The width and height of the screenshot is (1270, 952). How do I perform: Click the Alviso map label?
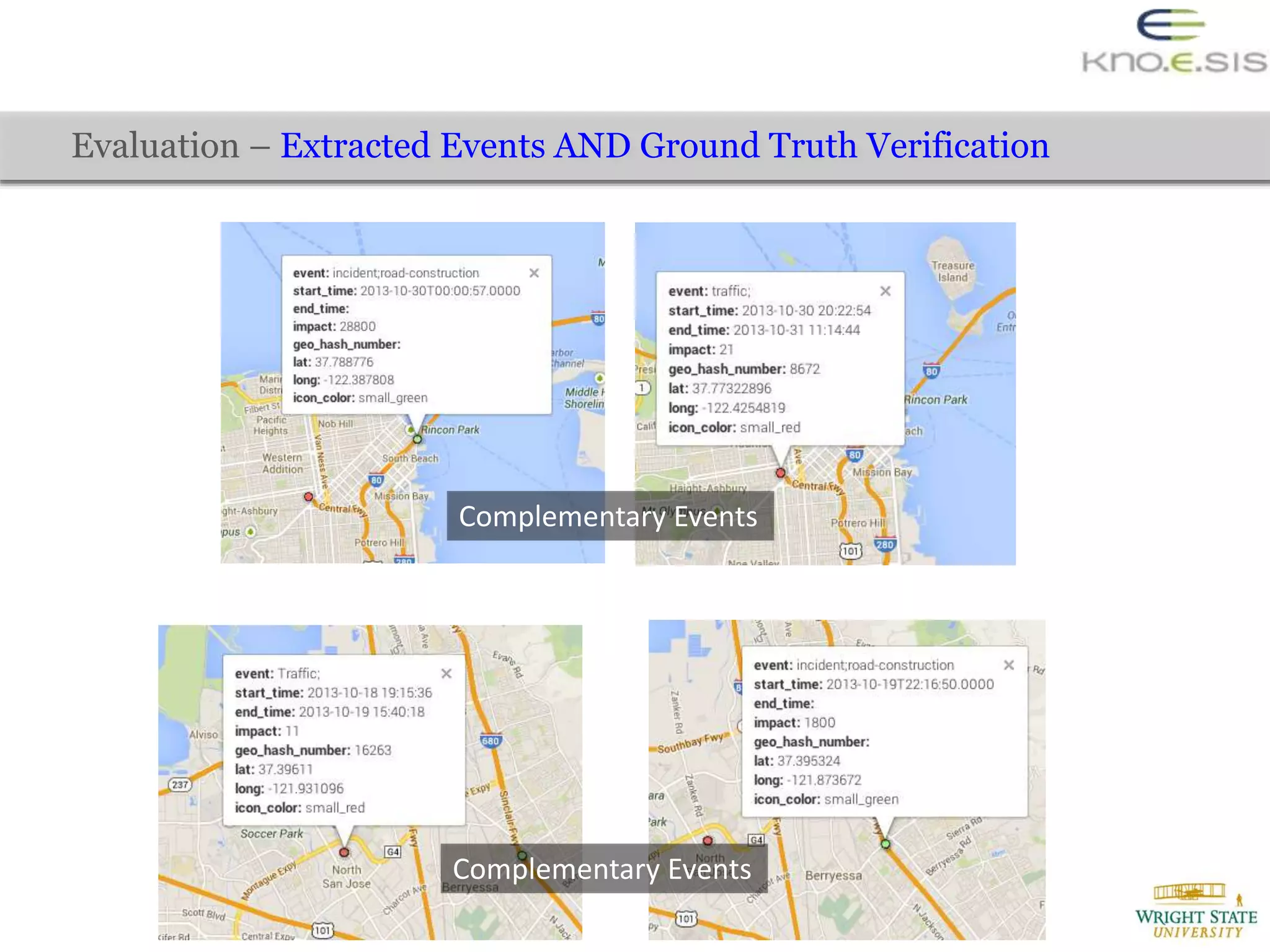[x=203, y=734]
